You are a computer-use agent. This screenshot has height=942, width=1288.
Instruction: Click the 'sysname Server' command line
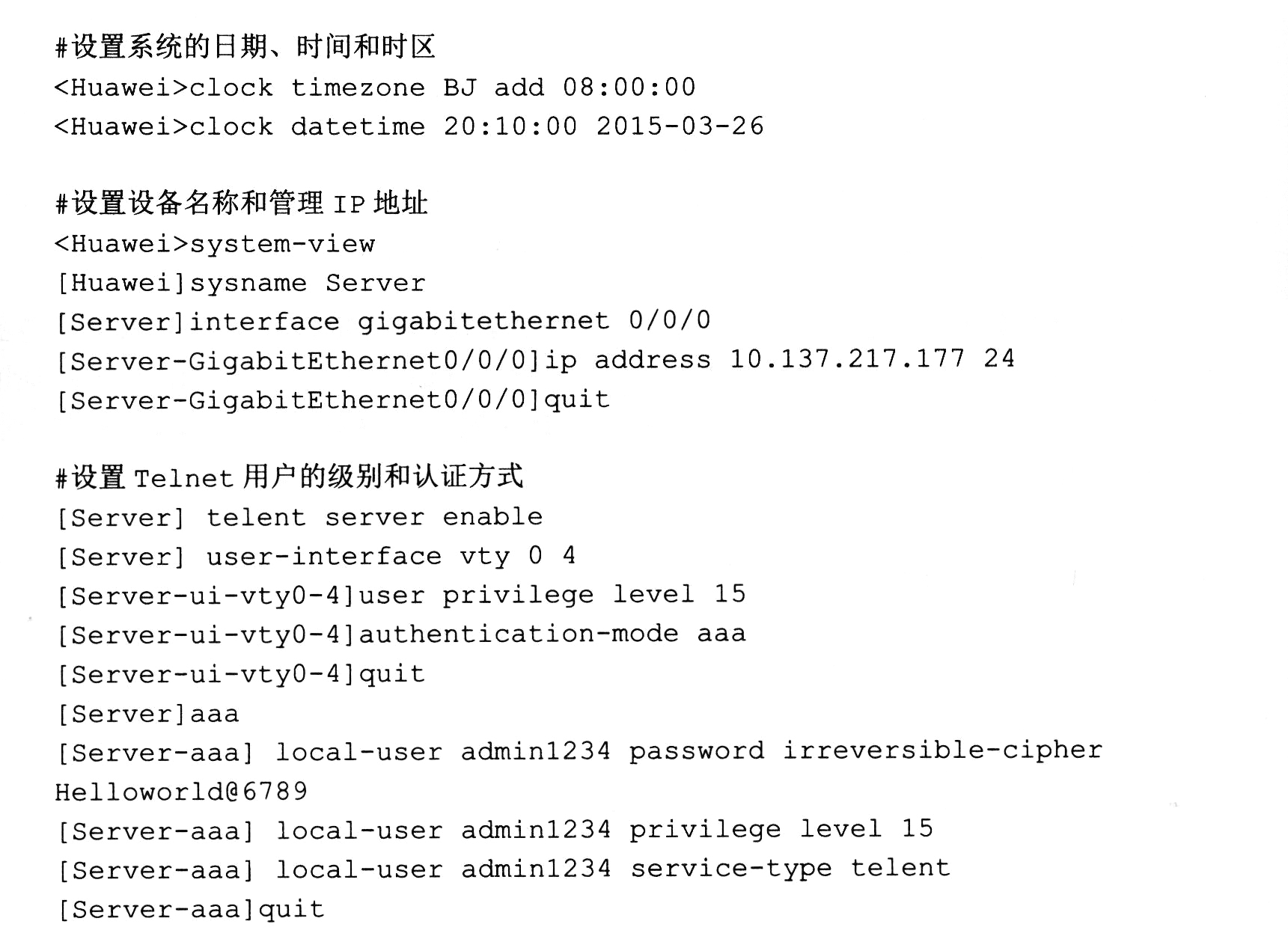point(241,283)
